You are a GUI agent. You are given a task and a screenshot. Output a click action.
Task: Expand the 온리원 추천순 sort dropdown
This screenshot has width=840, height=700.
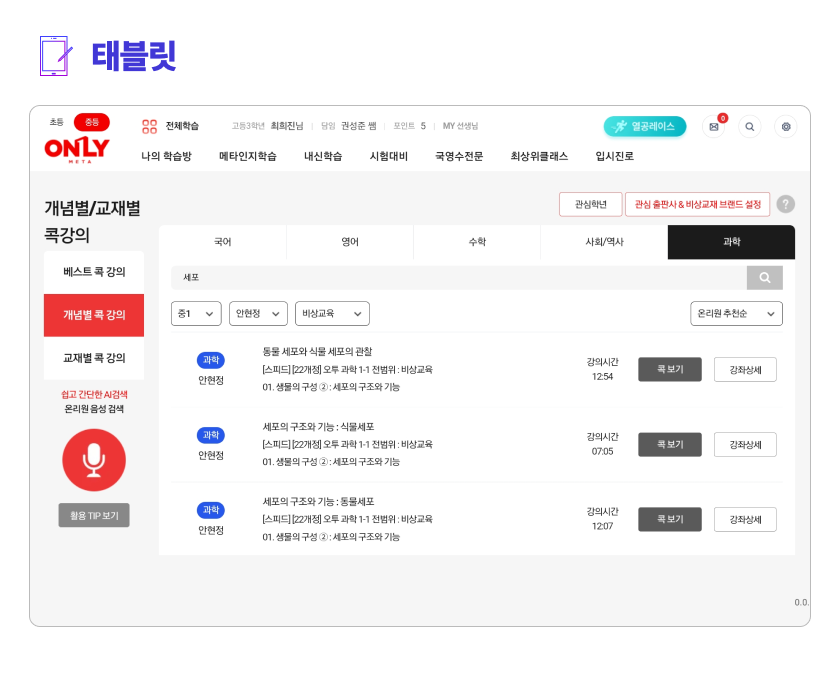(x=736, y=314)
